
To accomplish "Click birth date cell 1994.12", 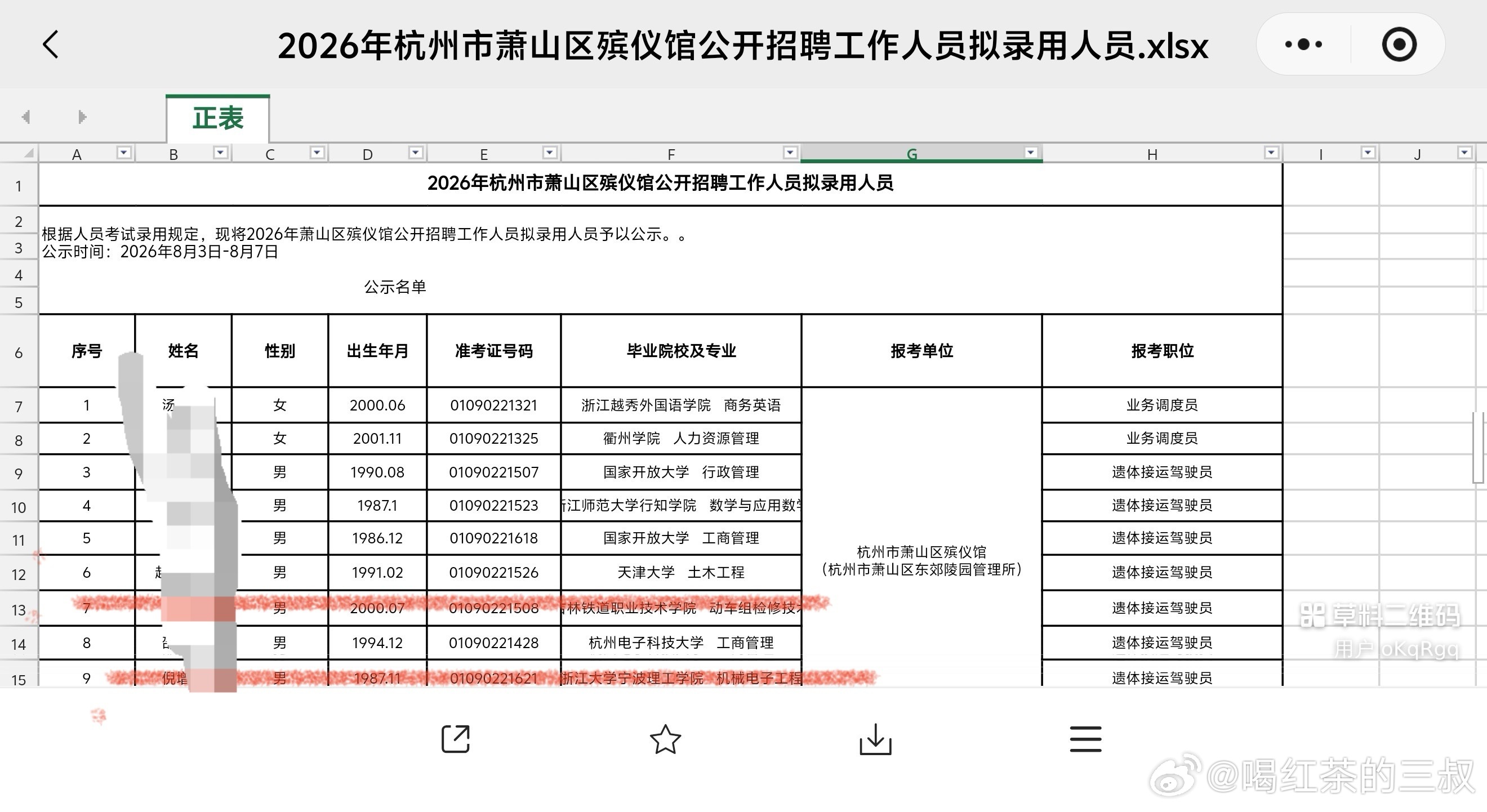I will 377,643.
